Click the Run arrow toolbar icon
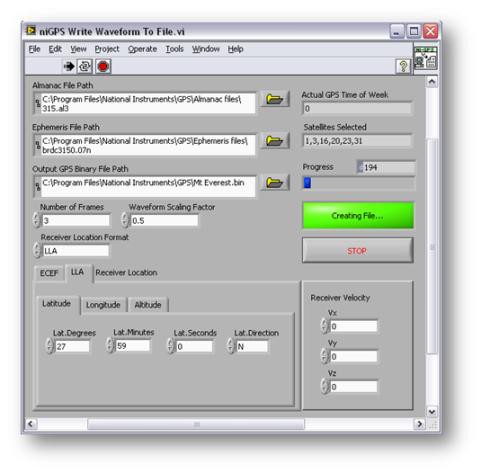This screenshot has width=481, height=473. [x=69, y=66]
